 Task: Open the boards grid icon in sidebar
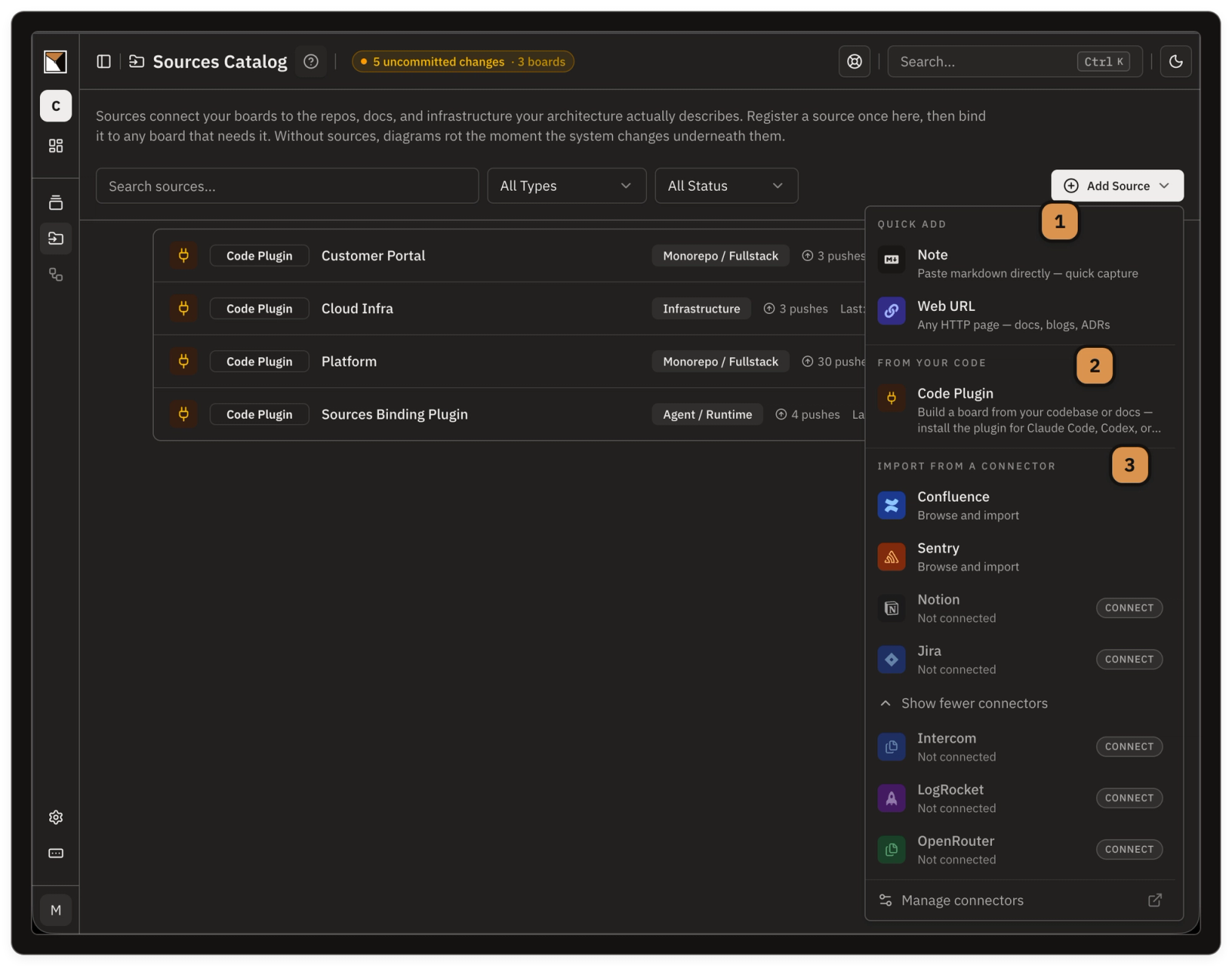55,146
